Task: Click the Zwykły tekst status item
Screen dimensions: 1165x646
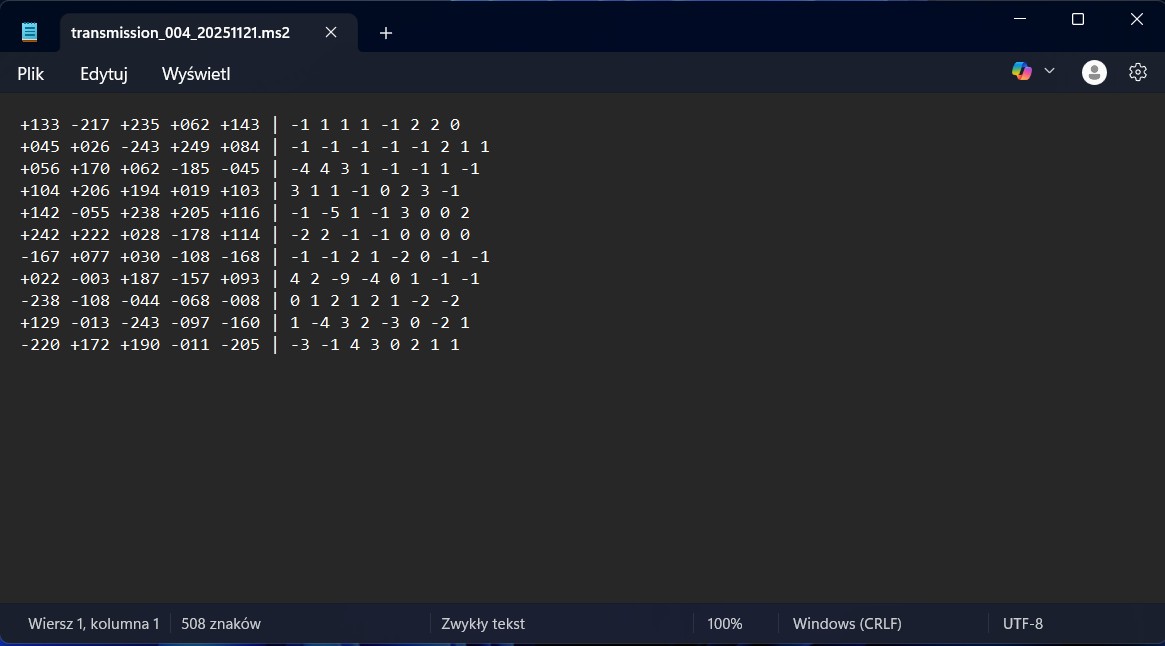Action: click(x=483, y=624)
